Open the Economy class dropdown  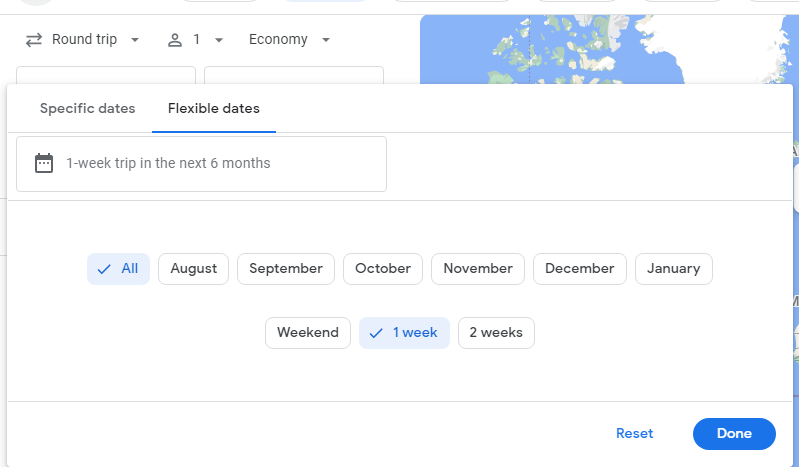[289, 39]
